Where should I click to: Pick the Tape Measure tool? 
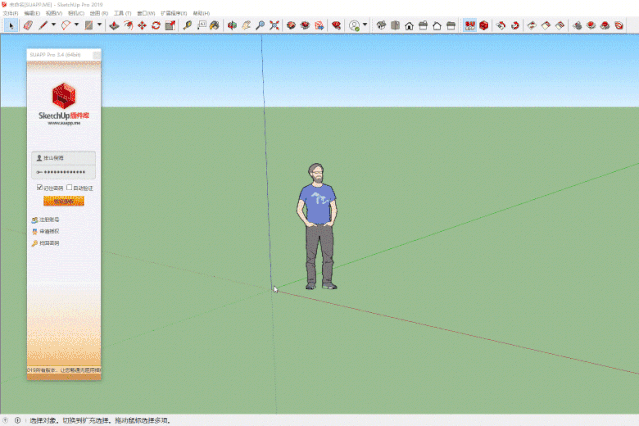(187, 25)
